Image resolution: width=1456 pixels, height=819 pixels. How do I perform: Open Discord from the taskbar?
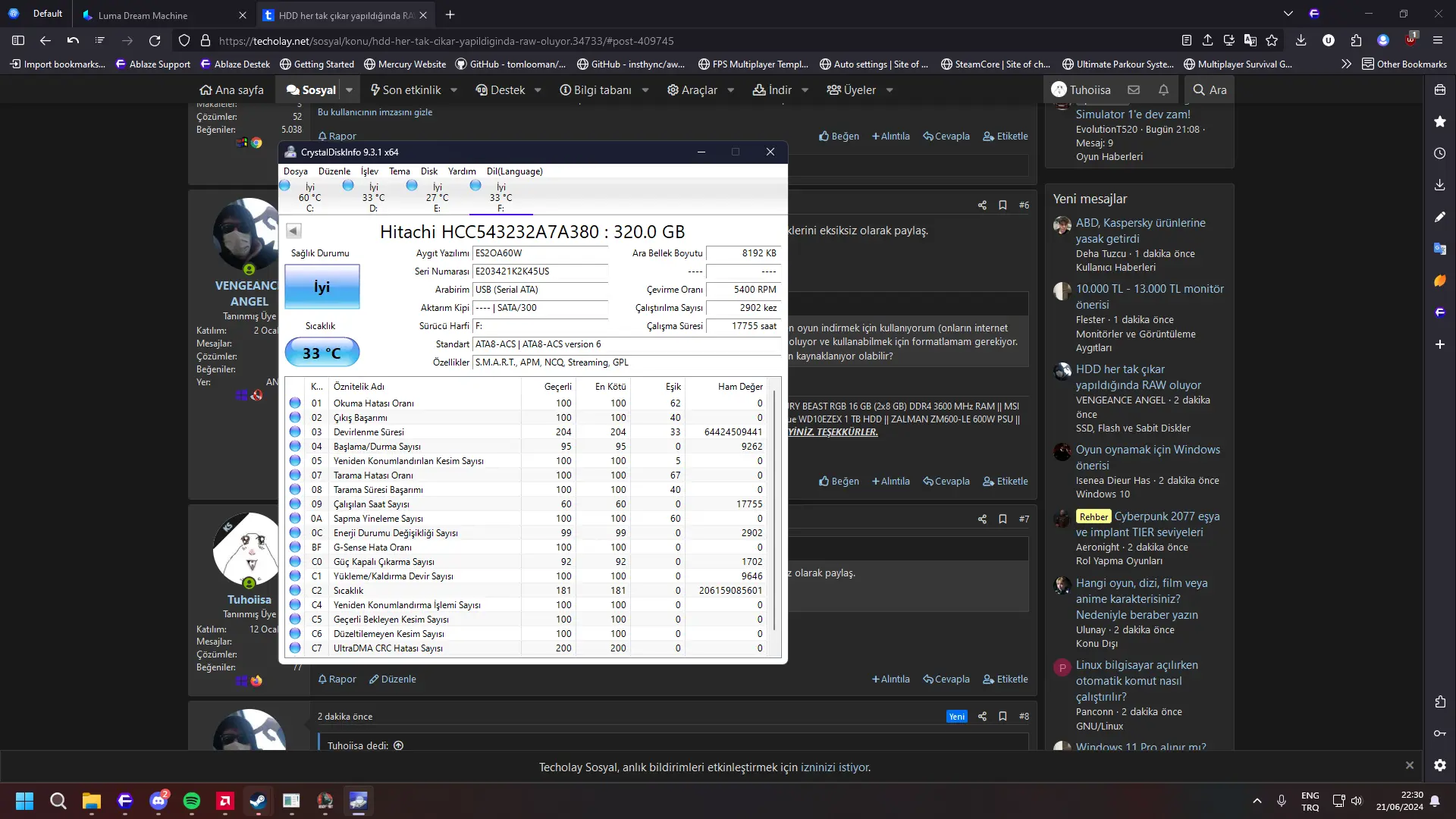pyautogui.click(x=158, y=801)
